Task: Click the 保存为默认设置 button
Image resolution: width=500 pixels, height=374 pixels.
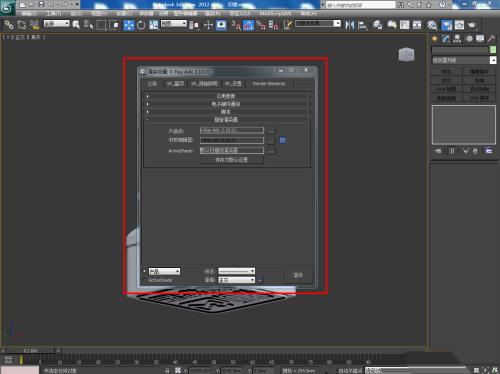Action: click(232, 160)
